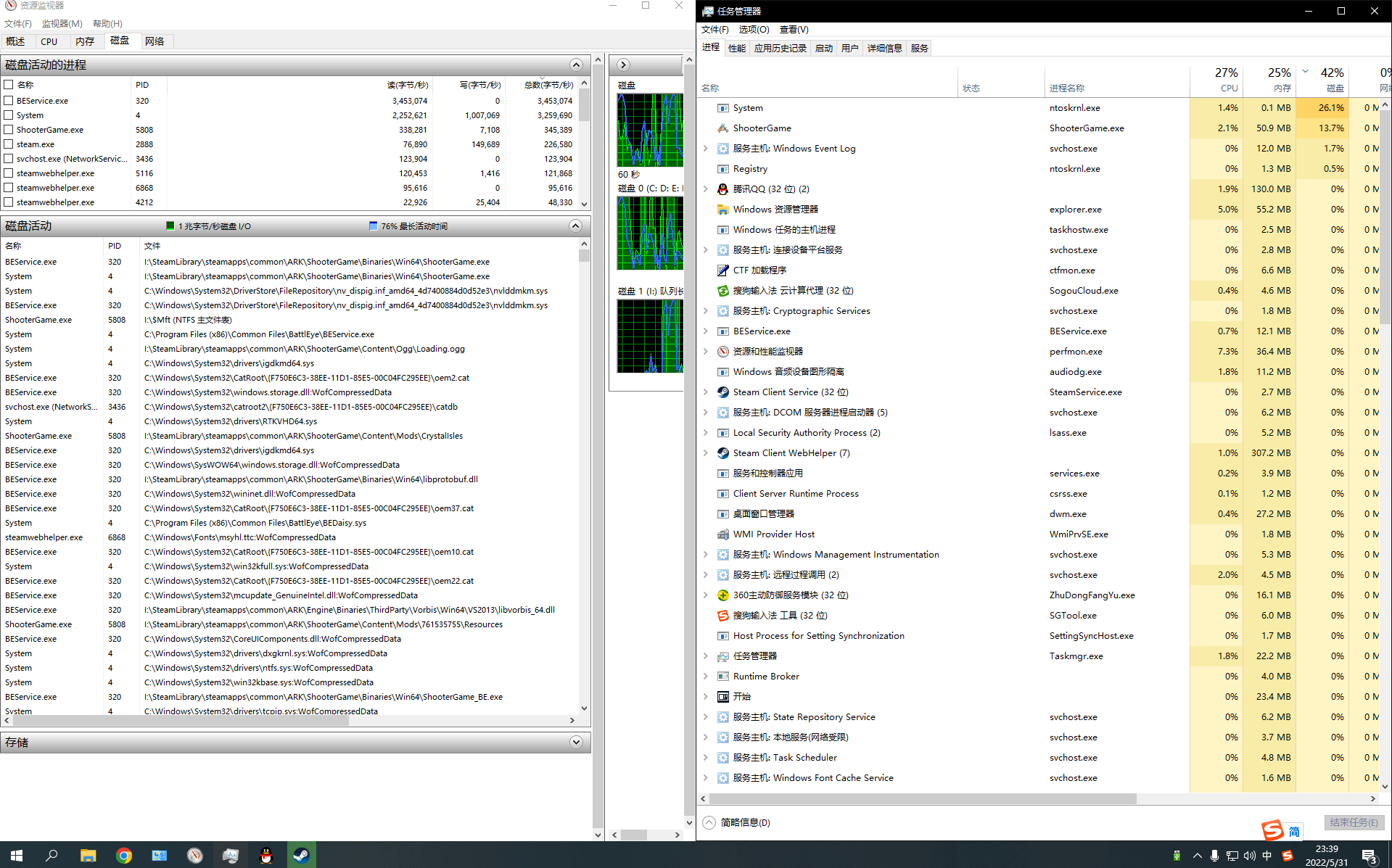
Task: Open Chrome from the taskbar
Action: pyautogui.click(x=124, y=856)
